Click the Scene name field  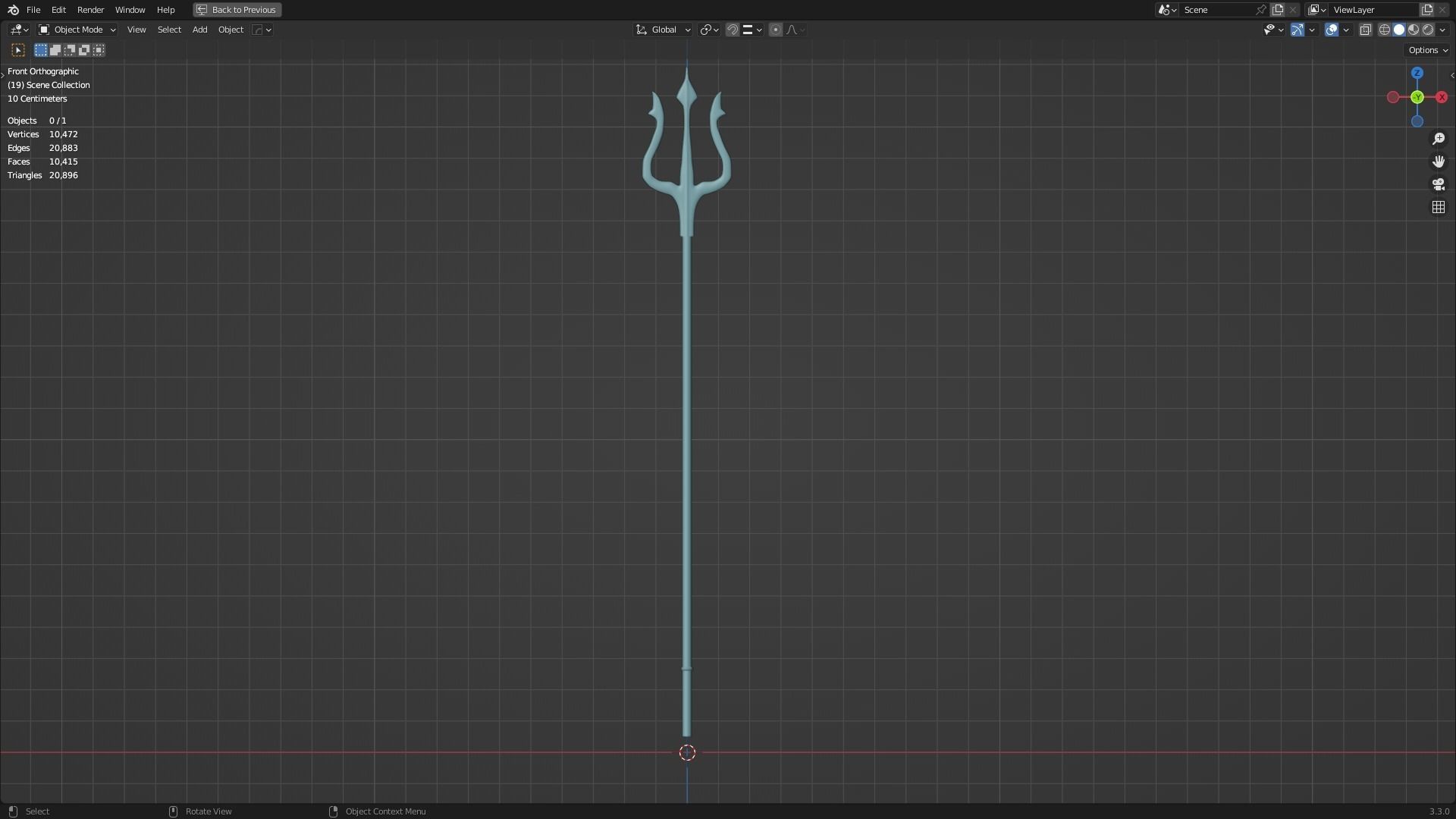pos(1217,10)
